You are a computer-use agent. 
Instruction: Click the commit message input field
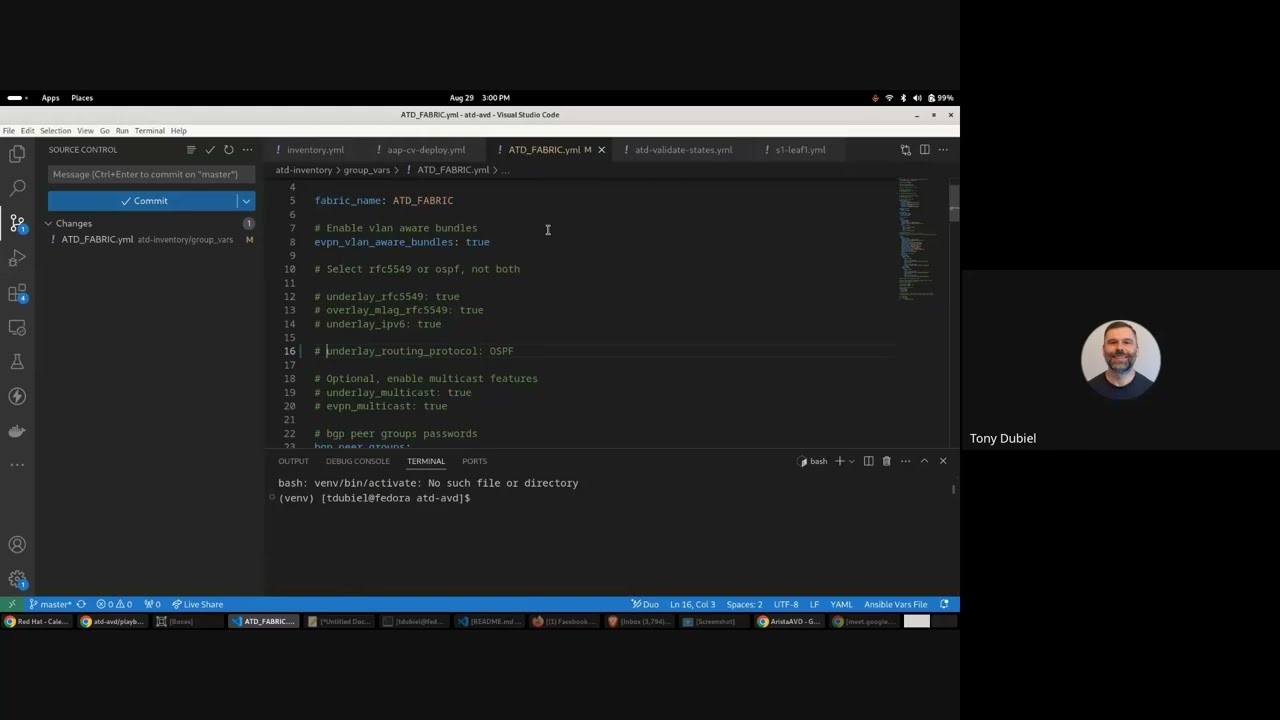click(151, 175)
